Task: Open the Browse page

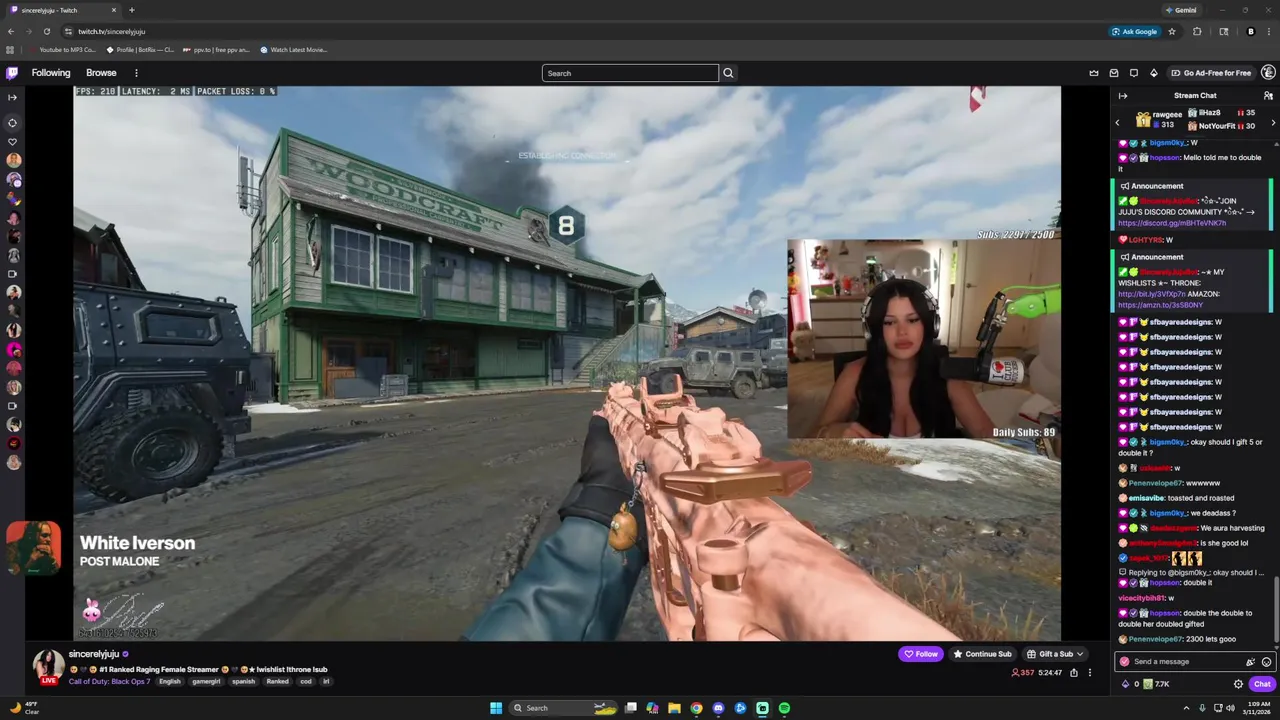Action: point(101,73)
